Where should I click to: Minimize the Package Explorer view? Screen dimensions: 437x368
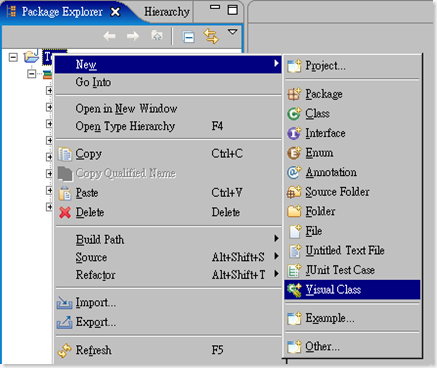tap(215, 7)
